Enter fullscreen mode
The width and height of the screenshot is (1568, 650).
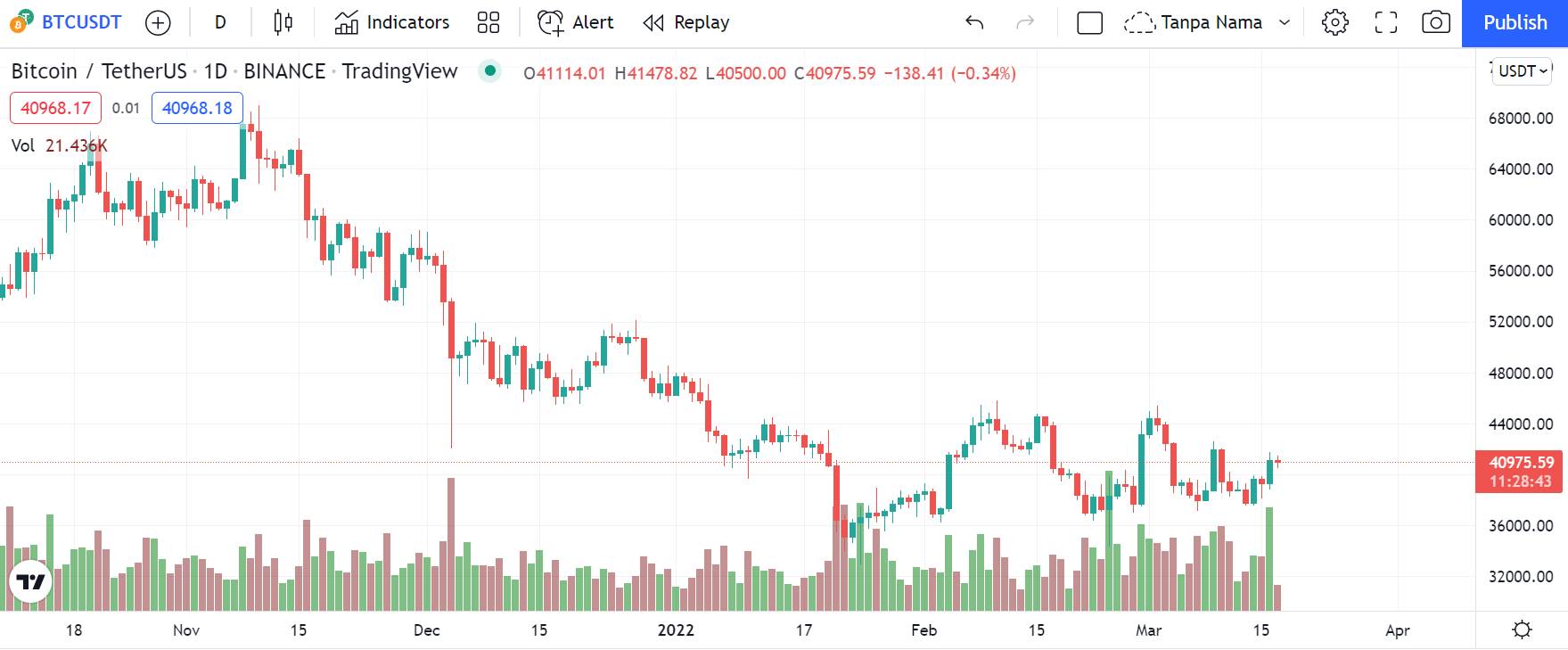pyautogui.click(x=1385, y=22)
